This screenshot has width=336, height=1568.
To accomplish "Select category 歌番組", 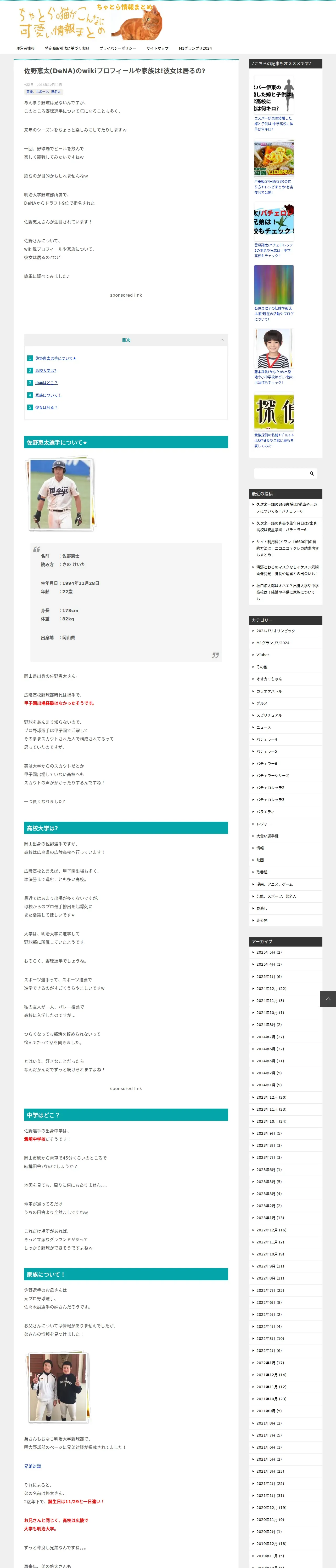I will pyautogui.click(x=262, y=872).
